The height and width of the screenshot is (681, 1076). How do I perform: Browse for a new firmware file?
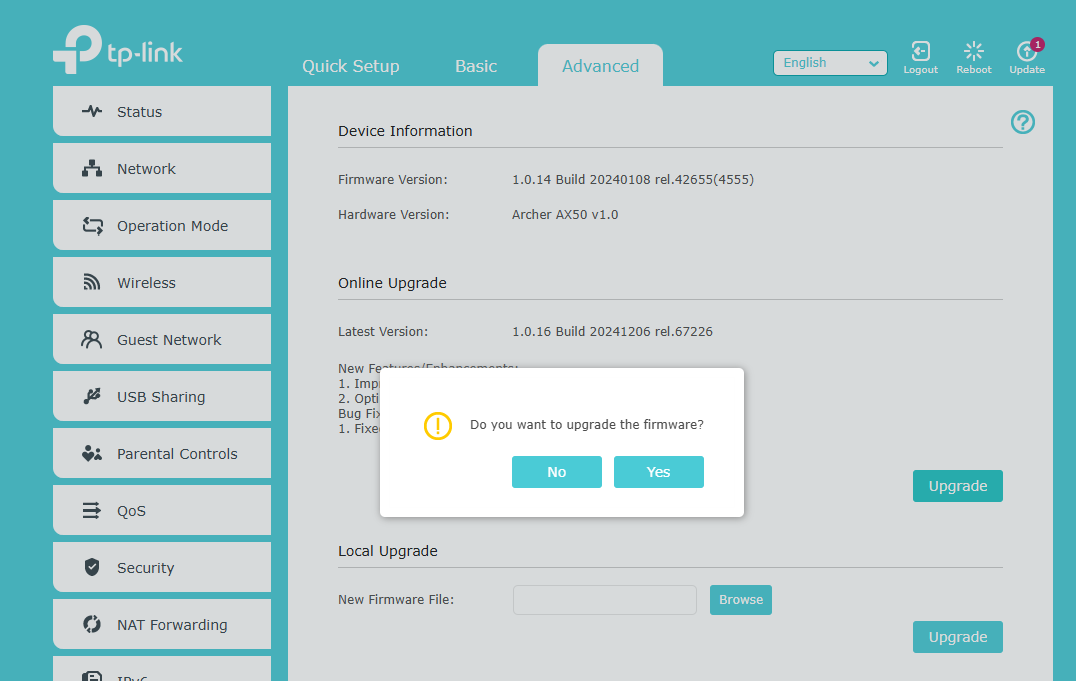click(740, 600)
